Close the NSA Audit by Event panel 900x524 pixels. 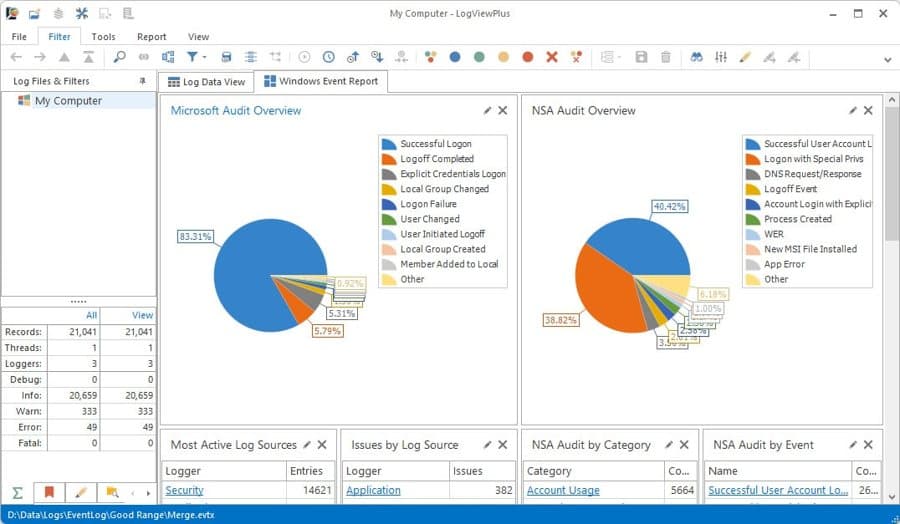[x=868, y=445]
